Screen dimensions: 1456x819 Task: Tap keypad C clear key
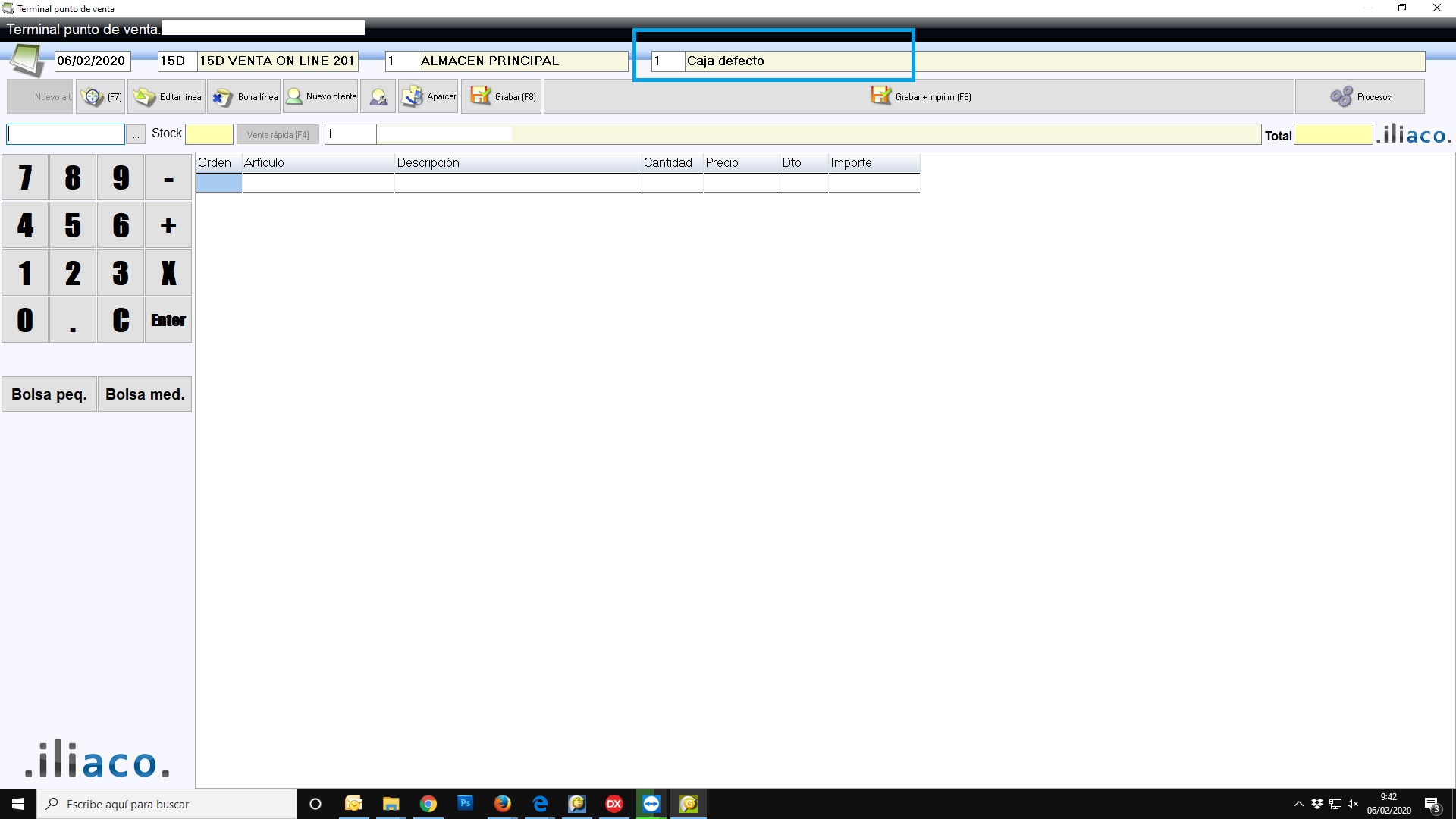(121, 320)
